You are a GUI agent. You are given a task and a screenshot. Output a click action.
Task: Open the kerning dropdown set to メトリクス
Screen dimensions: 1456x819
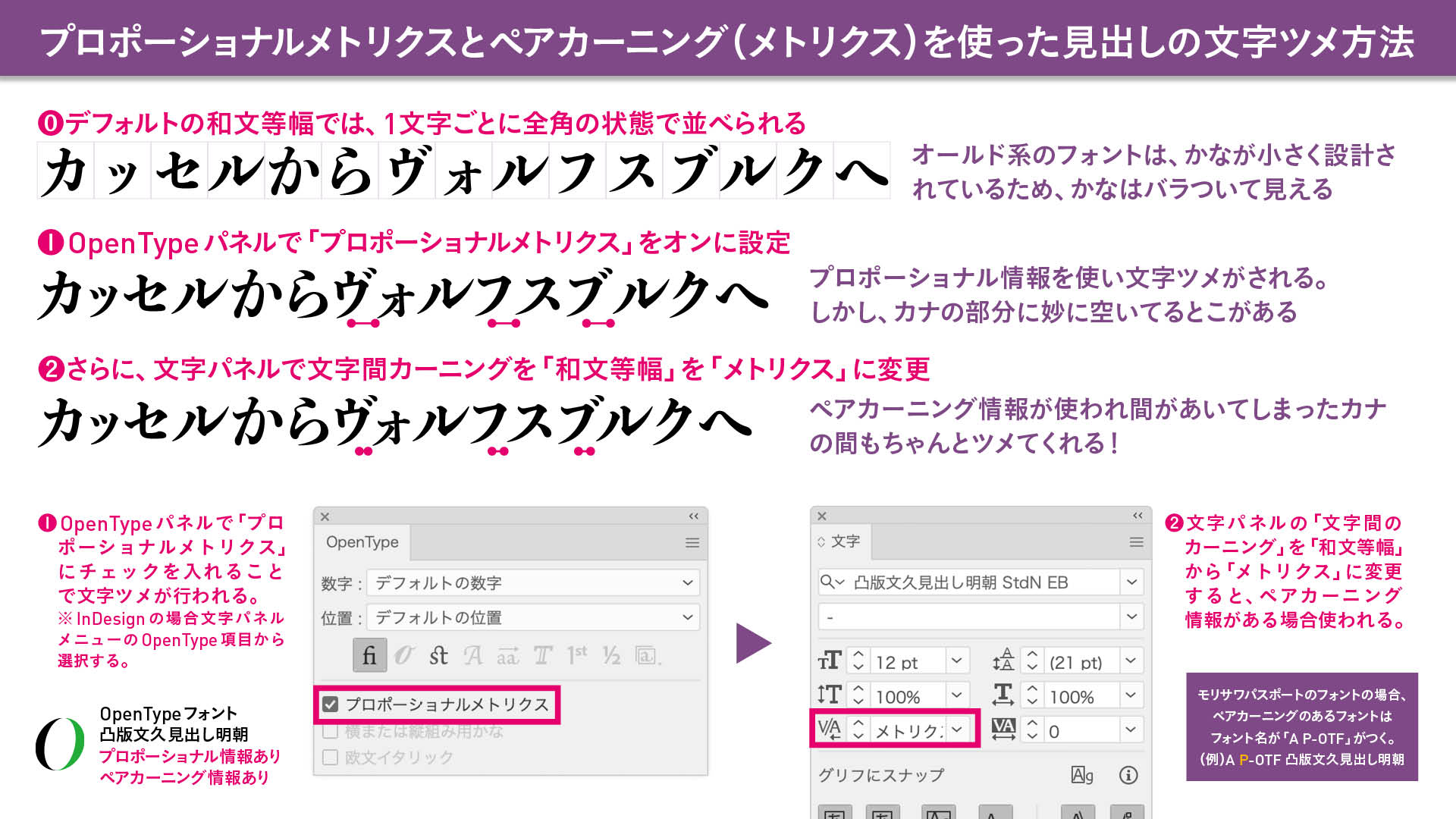point(957,730)
